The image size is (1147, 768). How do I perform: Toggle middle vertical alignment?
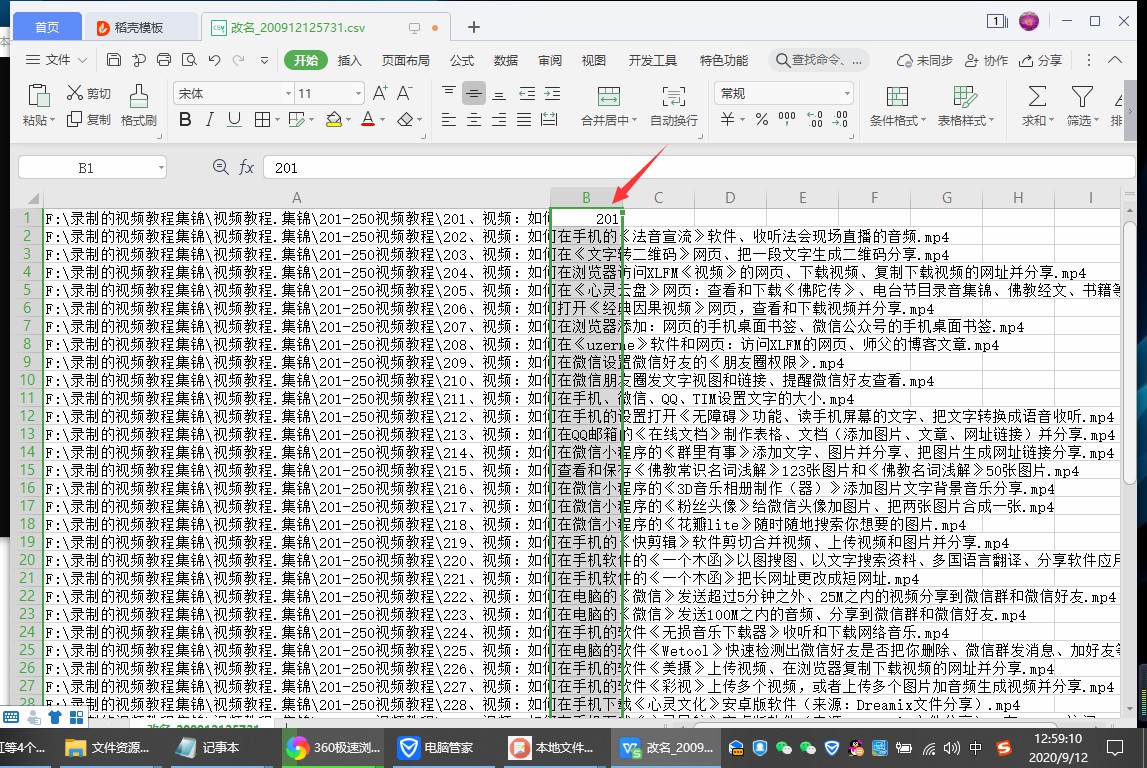[474, 93]
